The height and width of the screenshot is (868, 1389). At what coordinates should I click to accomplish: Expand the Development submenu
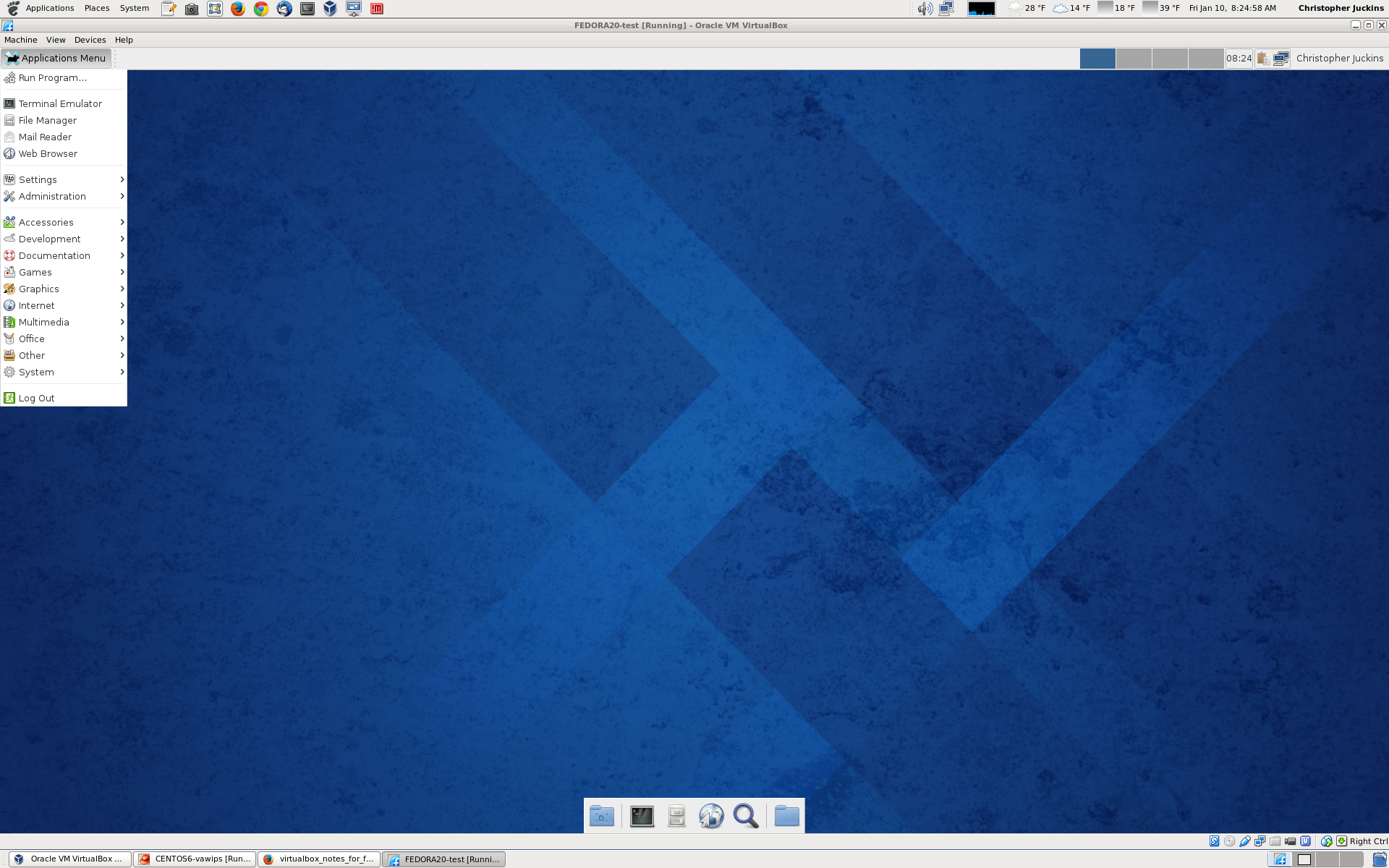64,239
